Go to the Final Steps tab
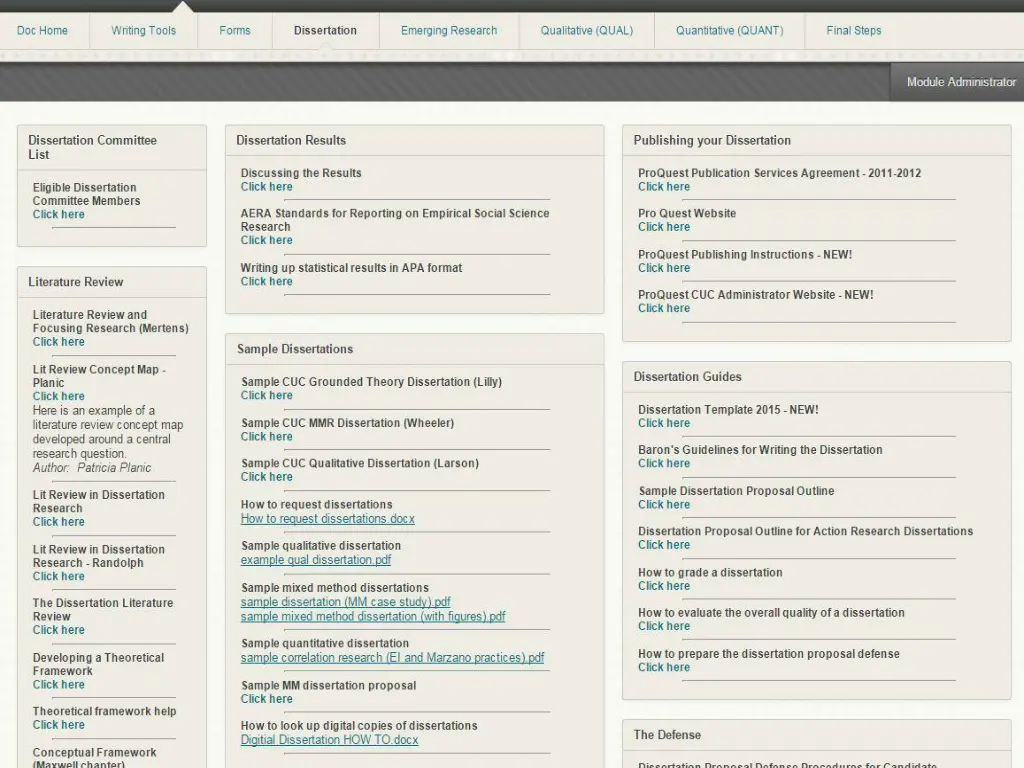This screenshot has width=1024, height=768. (x=854, y=31)
